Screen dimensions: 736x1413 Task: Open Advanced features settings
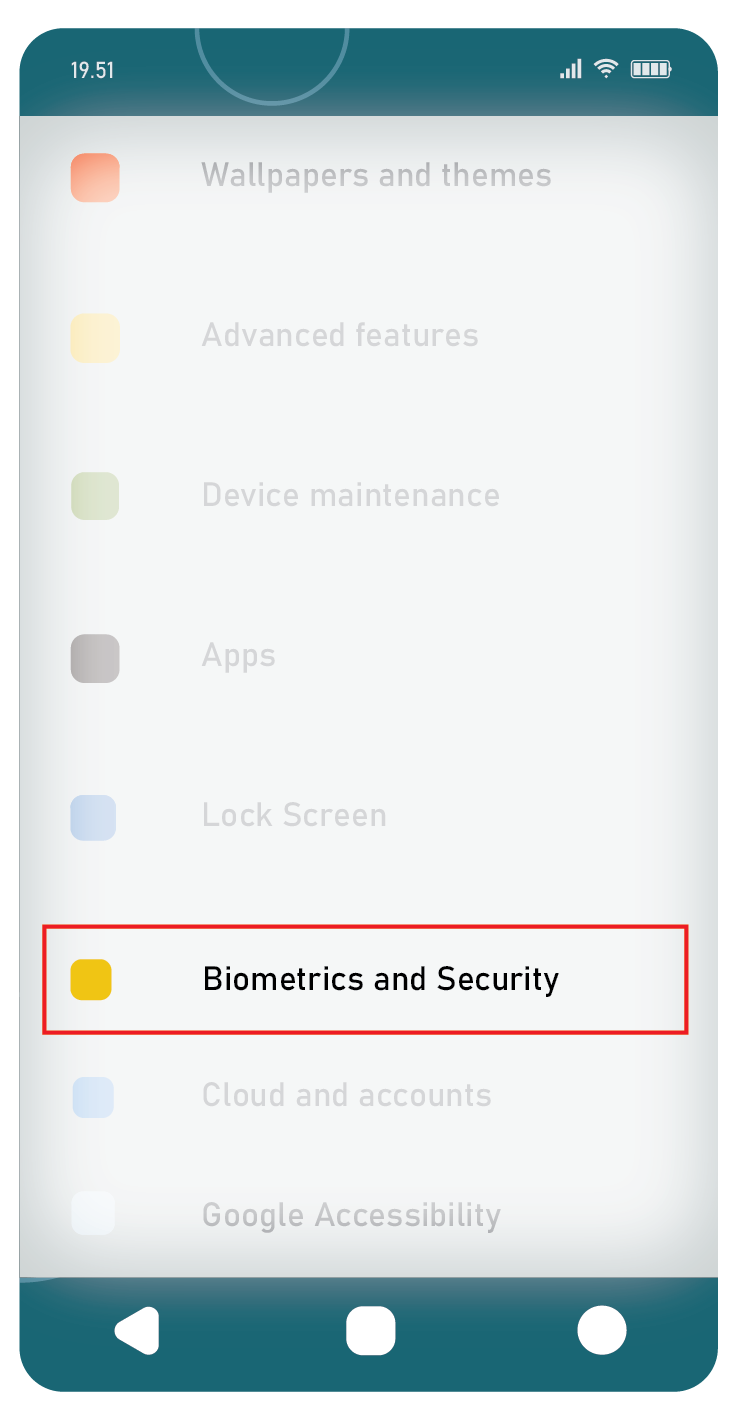pyautogui.click(x=340, y=335)
